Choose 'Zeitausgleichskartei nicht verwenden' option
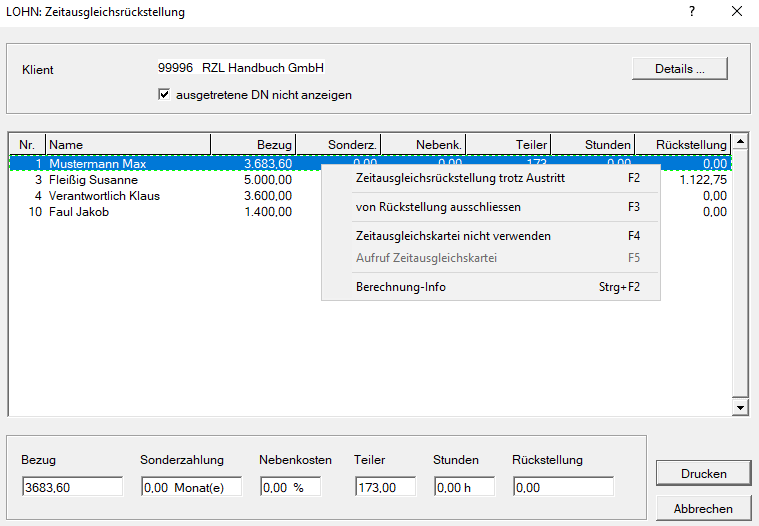The height and width of the screenshot is (526, 759). tap(453, 236)
